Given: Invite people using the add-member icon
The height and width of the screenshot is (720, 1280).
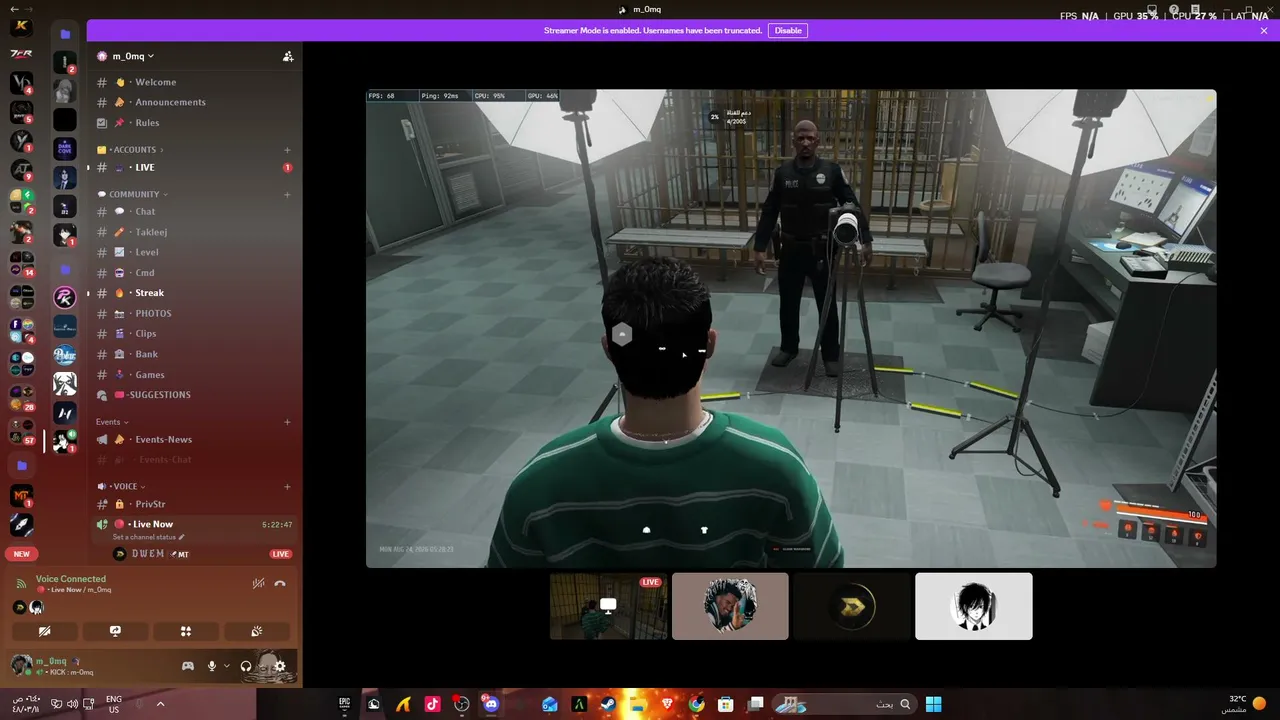Looking at the screenshot, I should [288, 57].
